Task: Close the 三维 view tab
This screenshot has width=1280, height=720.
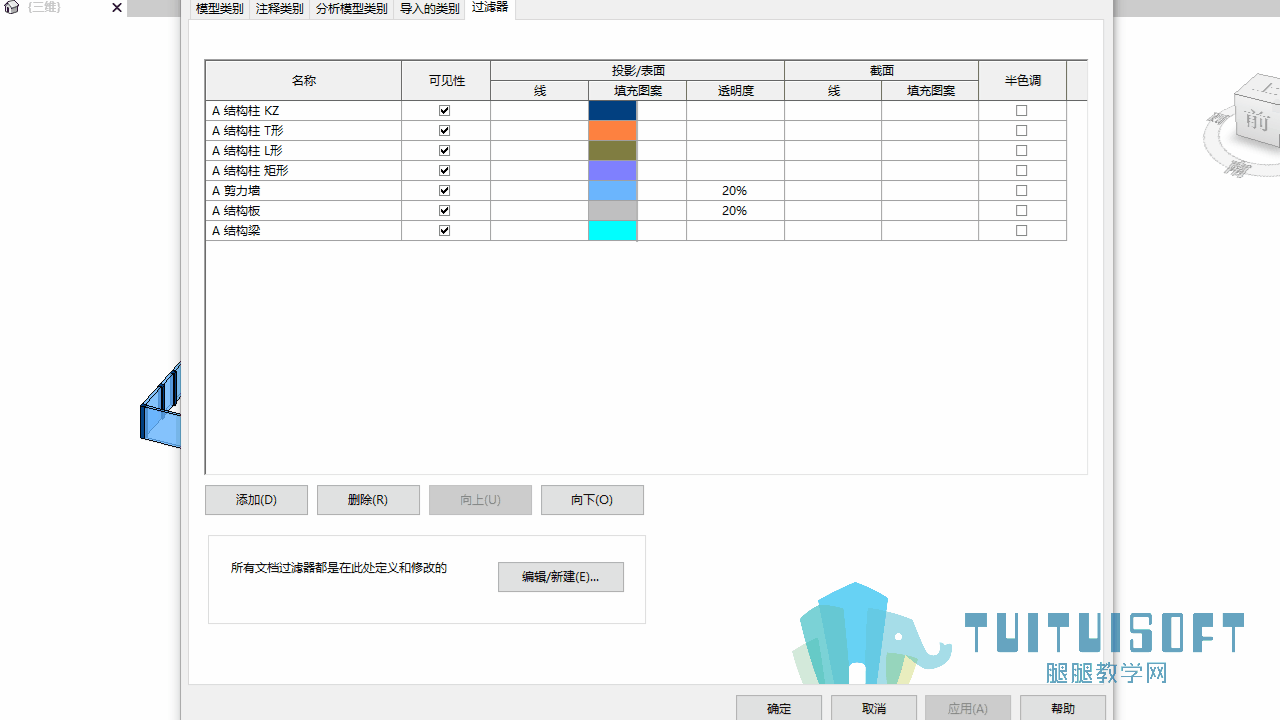Action: (117, 8)
